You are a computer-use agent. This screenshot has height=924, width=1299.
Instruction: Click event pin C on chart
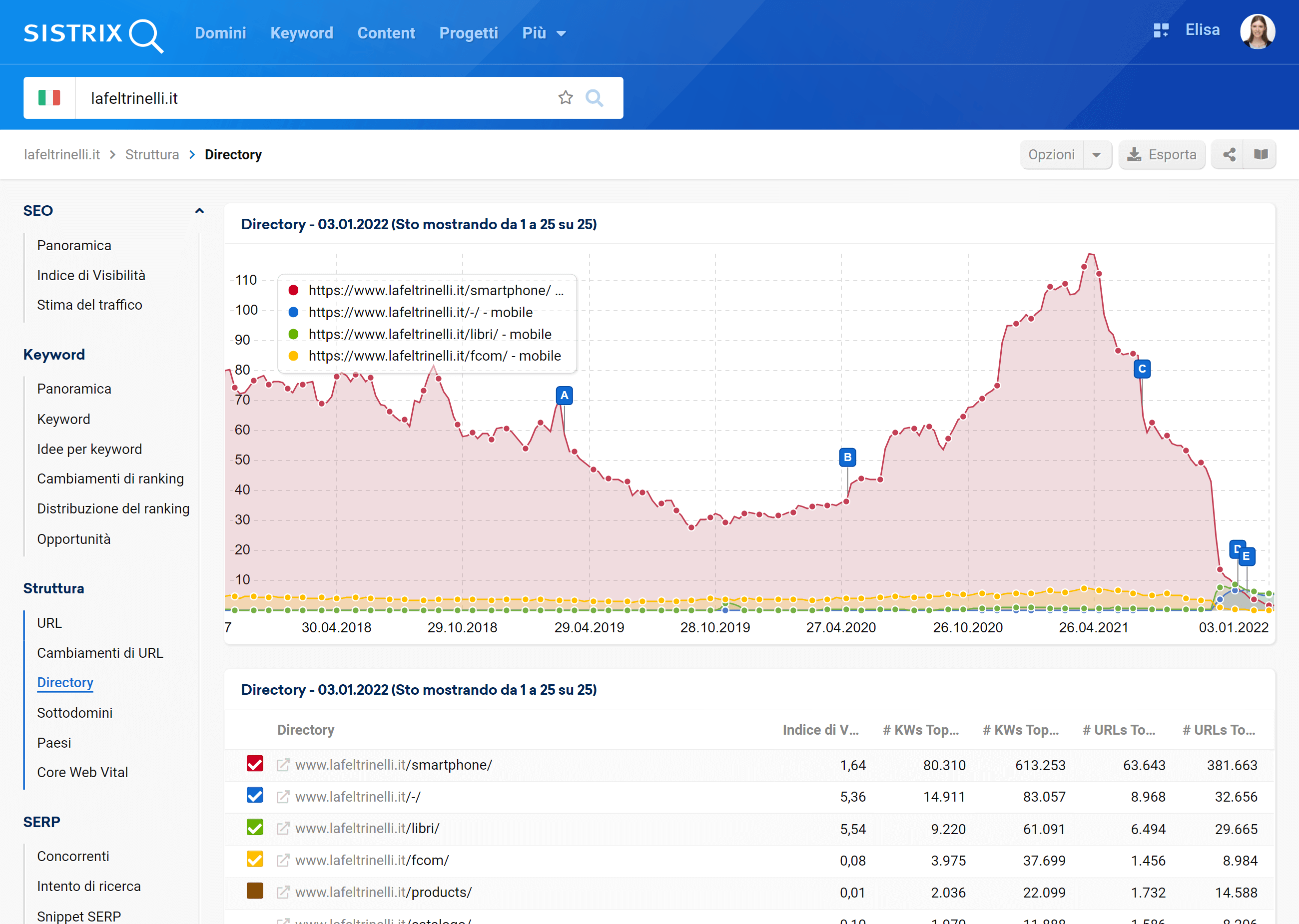pos(1142,369)
